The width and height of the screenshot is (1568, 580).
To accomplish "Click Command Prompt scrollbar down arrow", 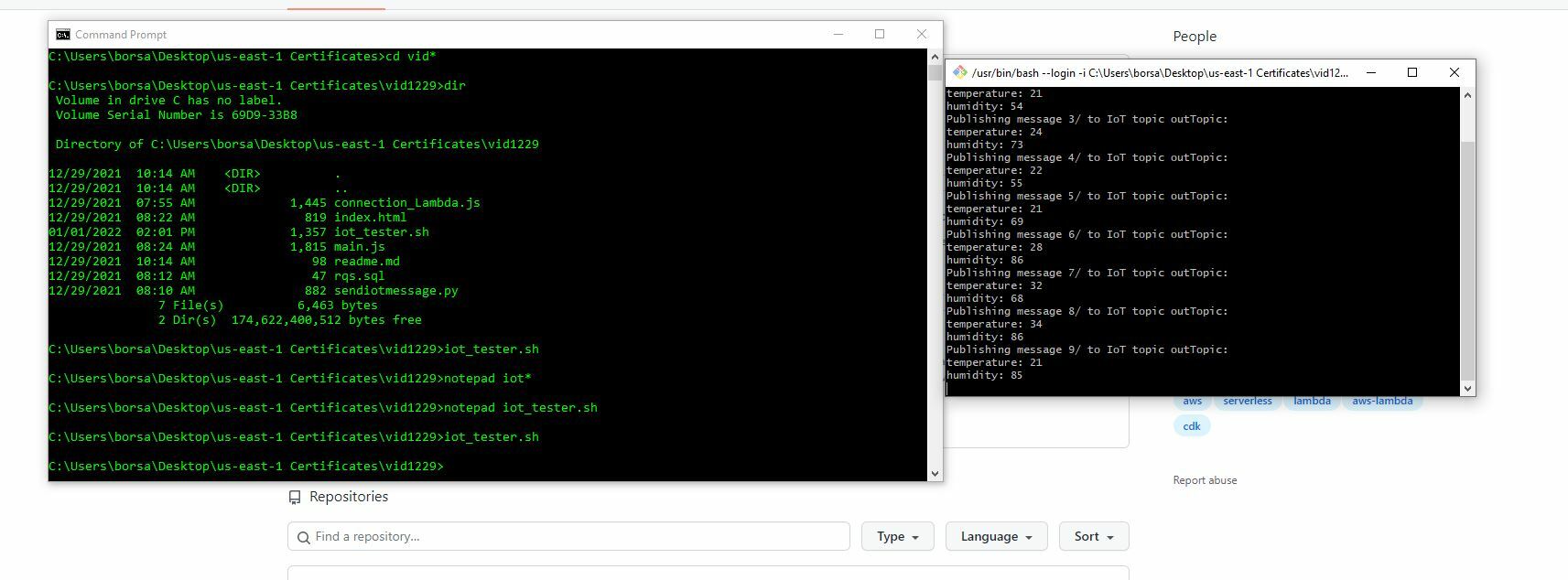I will [x=935, y=473].
